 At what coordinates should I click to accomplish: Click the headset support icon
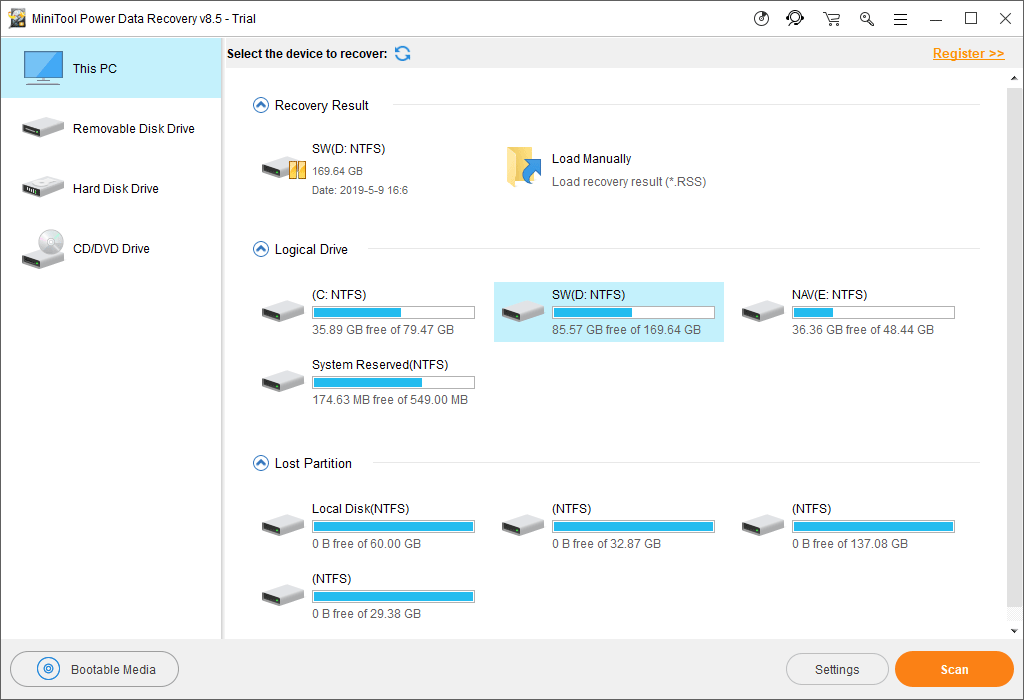(795, 18)
